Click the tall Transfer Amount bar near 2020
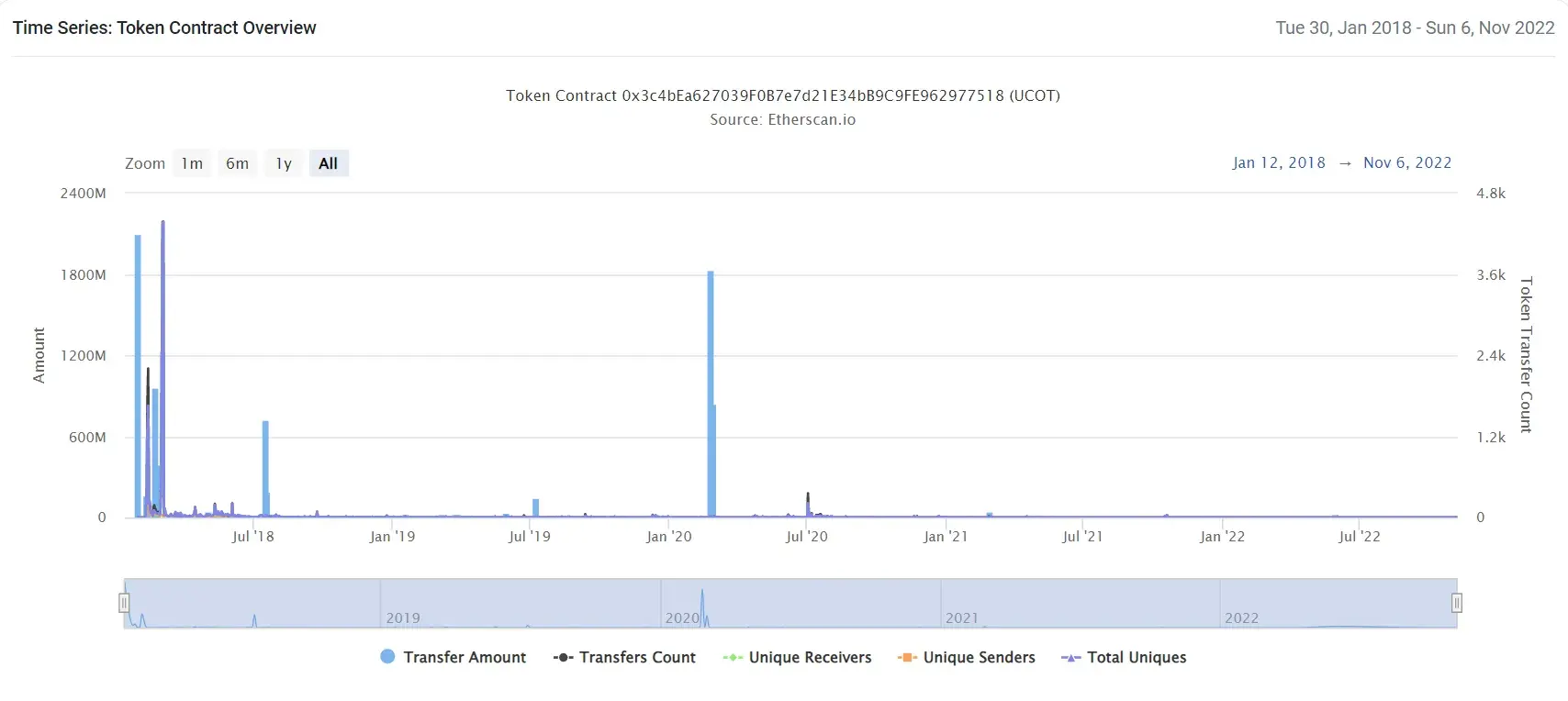Viewport: 1568px width, 701px height. point(711,395)
